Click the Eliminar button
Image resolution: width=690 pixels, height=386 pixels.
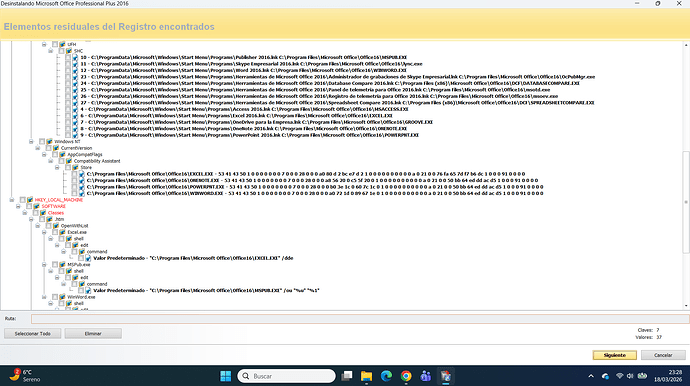tap(93, 334)
